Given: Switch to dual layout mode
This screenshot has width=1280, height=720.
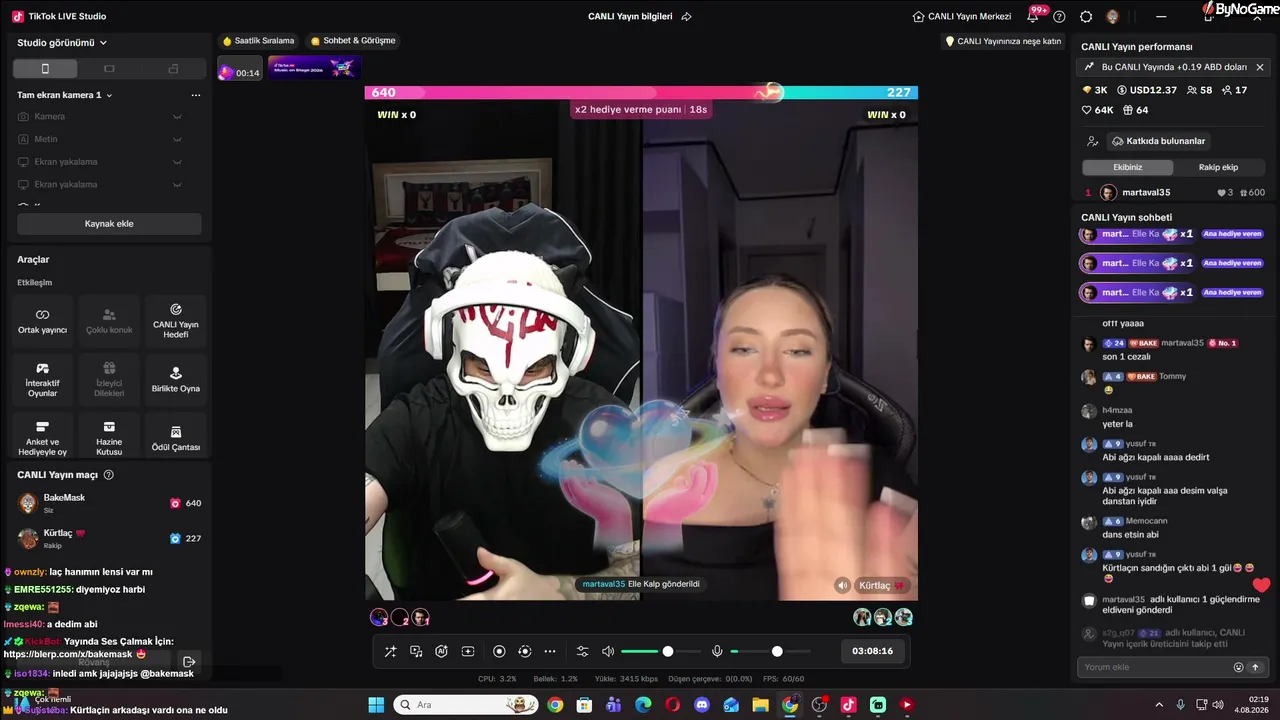Looking at the screenshot, I should [x=173, y=68].
